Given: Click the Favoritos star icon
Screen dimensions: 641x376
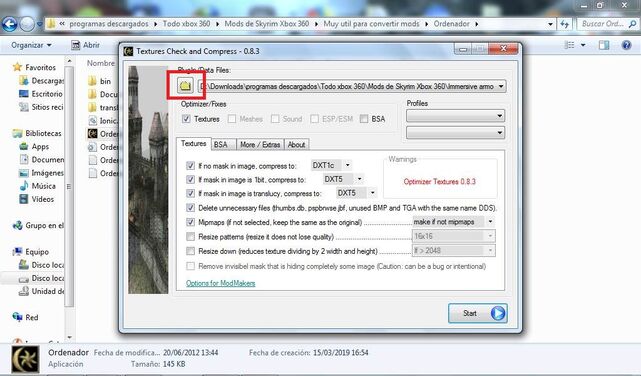Looking at the screenshot, I should 17,67.
